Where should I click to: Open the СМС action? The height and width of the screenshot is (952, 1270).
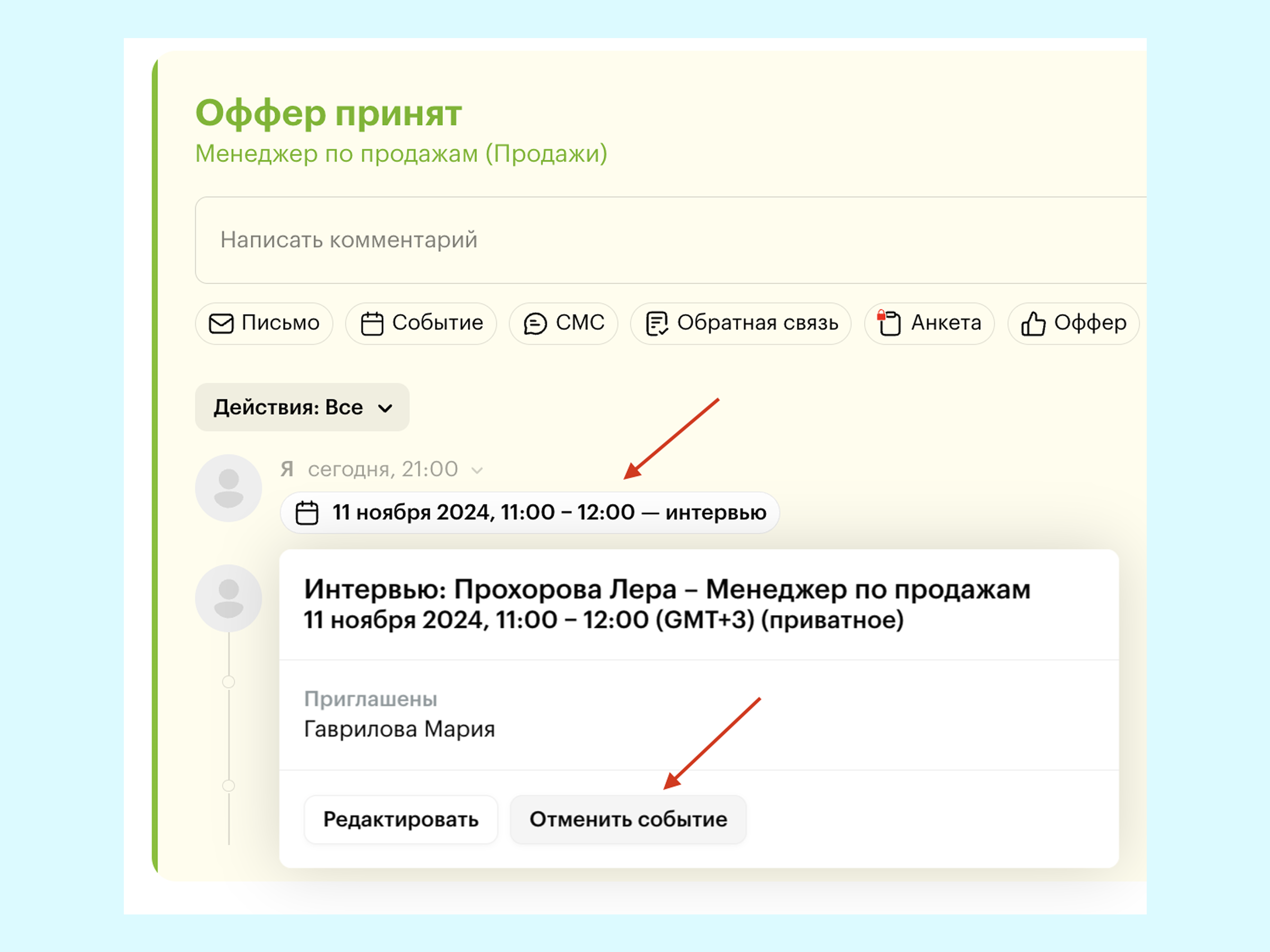pyautogui.click(x=563, y=324)
